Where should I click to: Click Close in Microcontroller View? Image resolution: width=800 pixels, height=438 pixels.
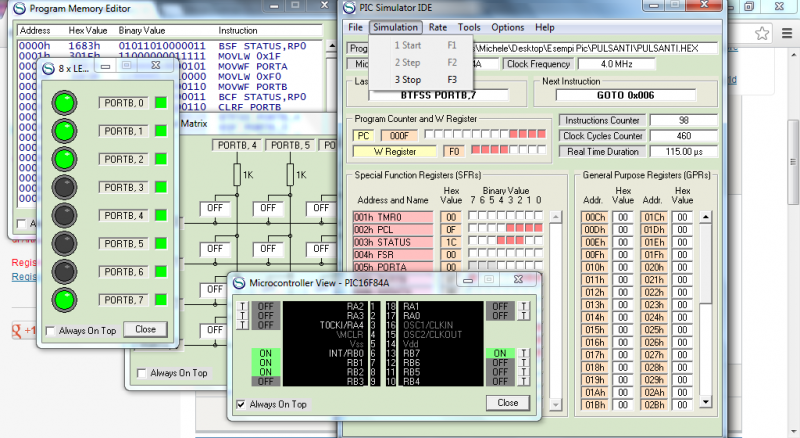coord(508,403)
